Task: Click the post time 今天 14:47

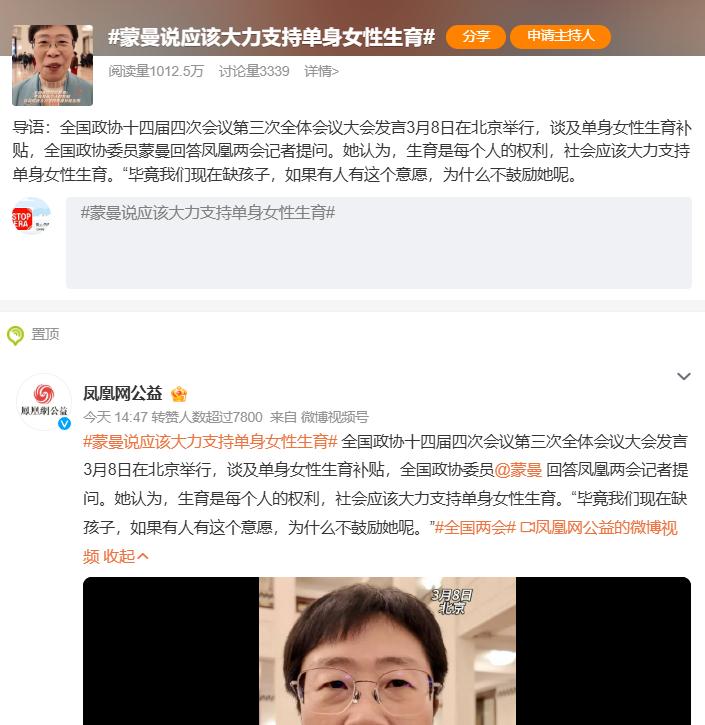Action: click(115, 417)
